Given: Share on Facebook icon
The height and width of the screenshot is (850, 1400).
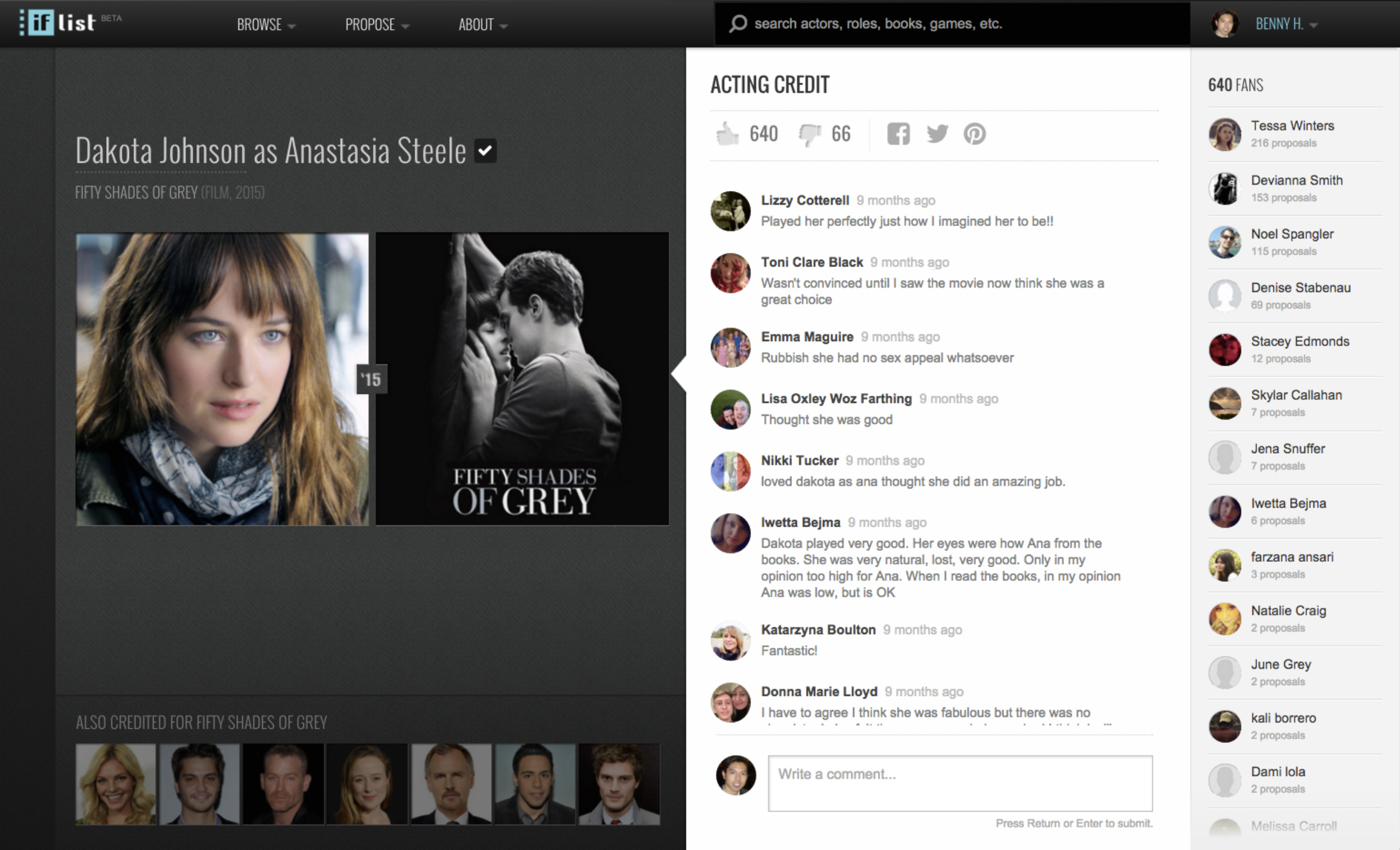Looking at the screenshot, I should coord(899,135).
